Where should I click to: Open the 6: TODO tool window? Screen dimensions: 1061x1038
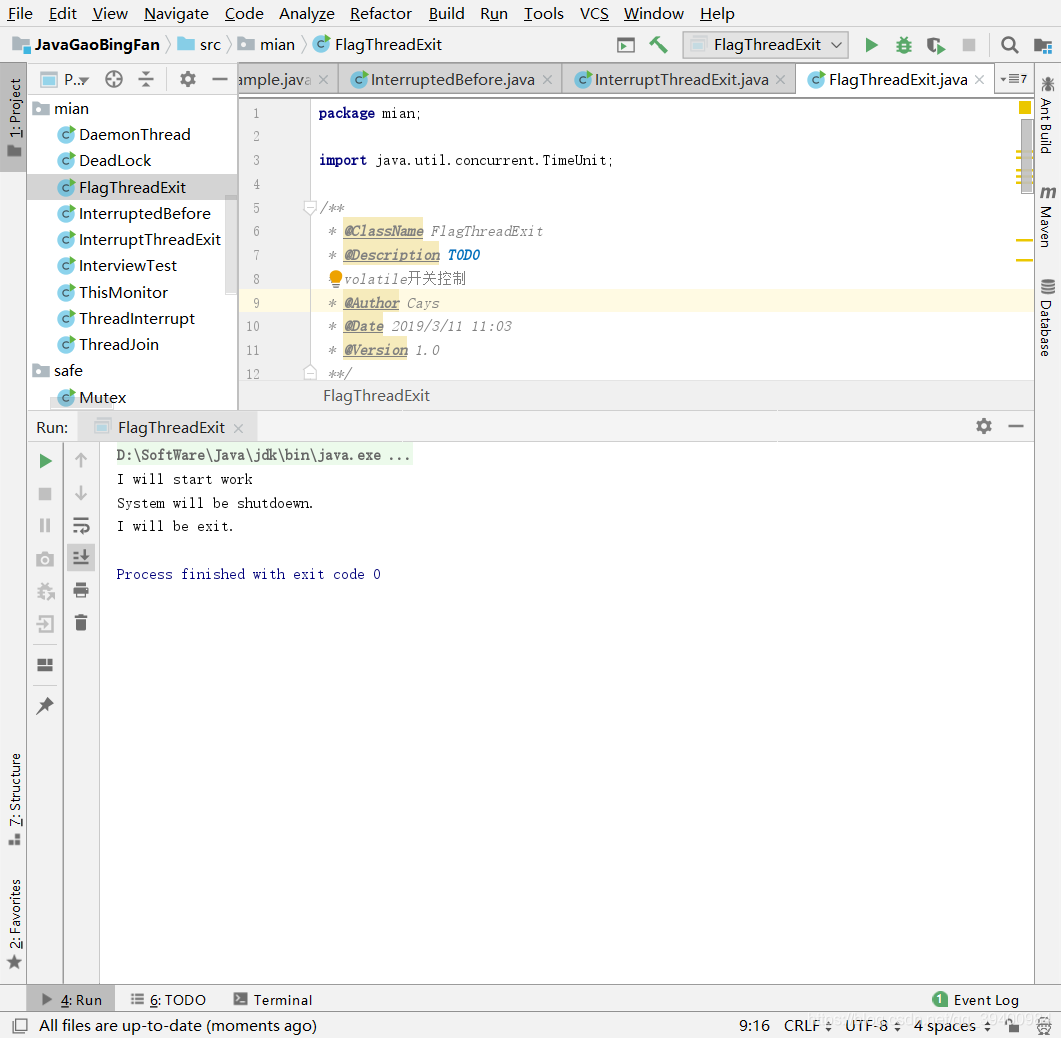tap(168, 1000)
